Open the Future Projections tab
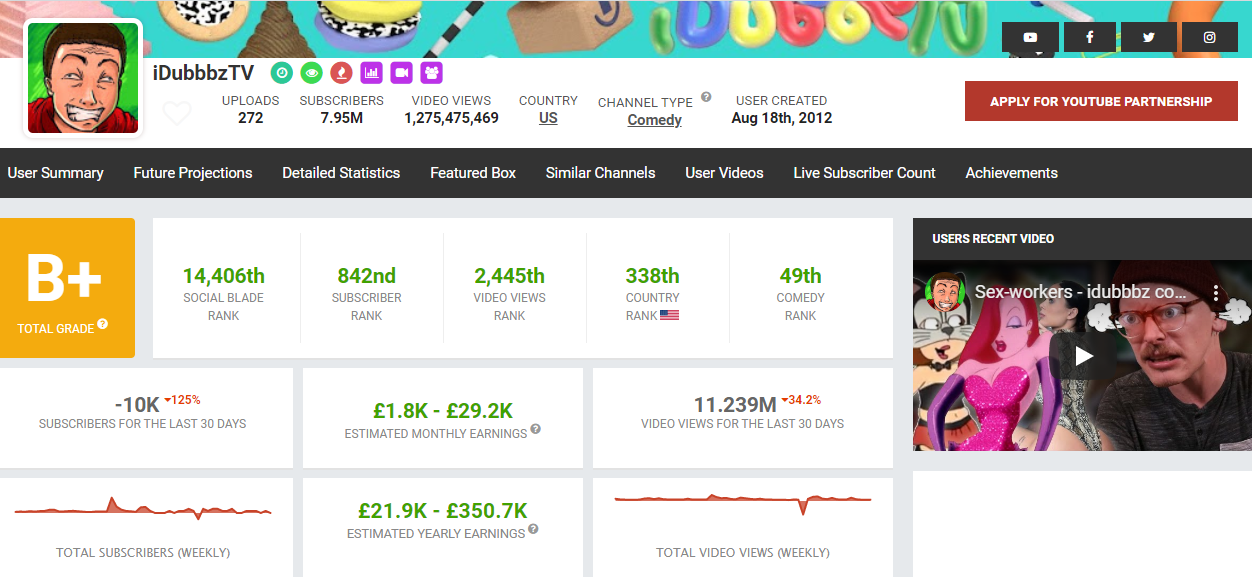Screen dimensions: 1252x577 (x=193, y=173)
